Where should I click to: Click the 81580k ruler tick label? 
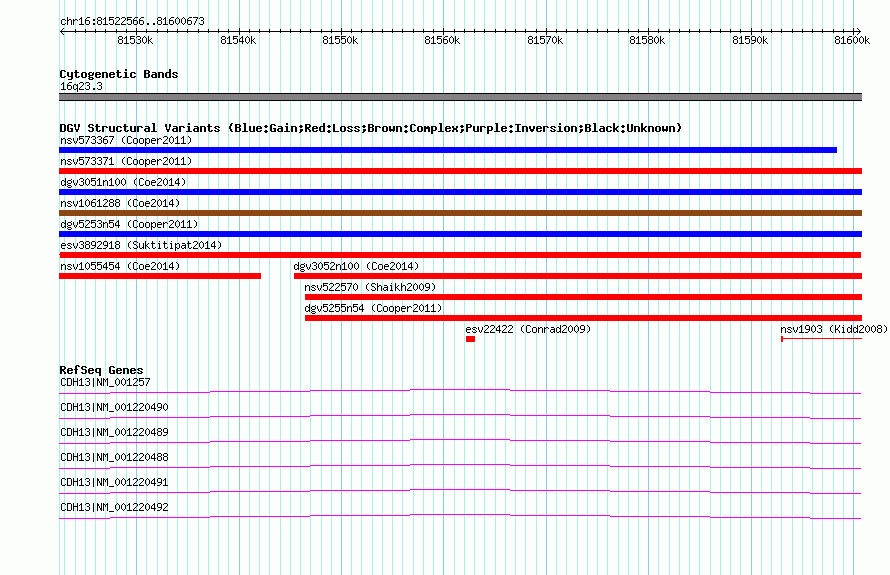coord(647,40)
